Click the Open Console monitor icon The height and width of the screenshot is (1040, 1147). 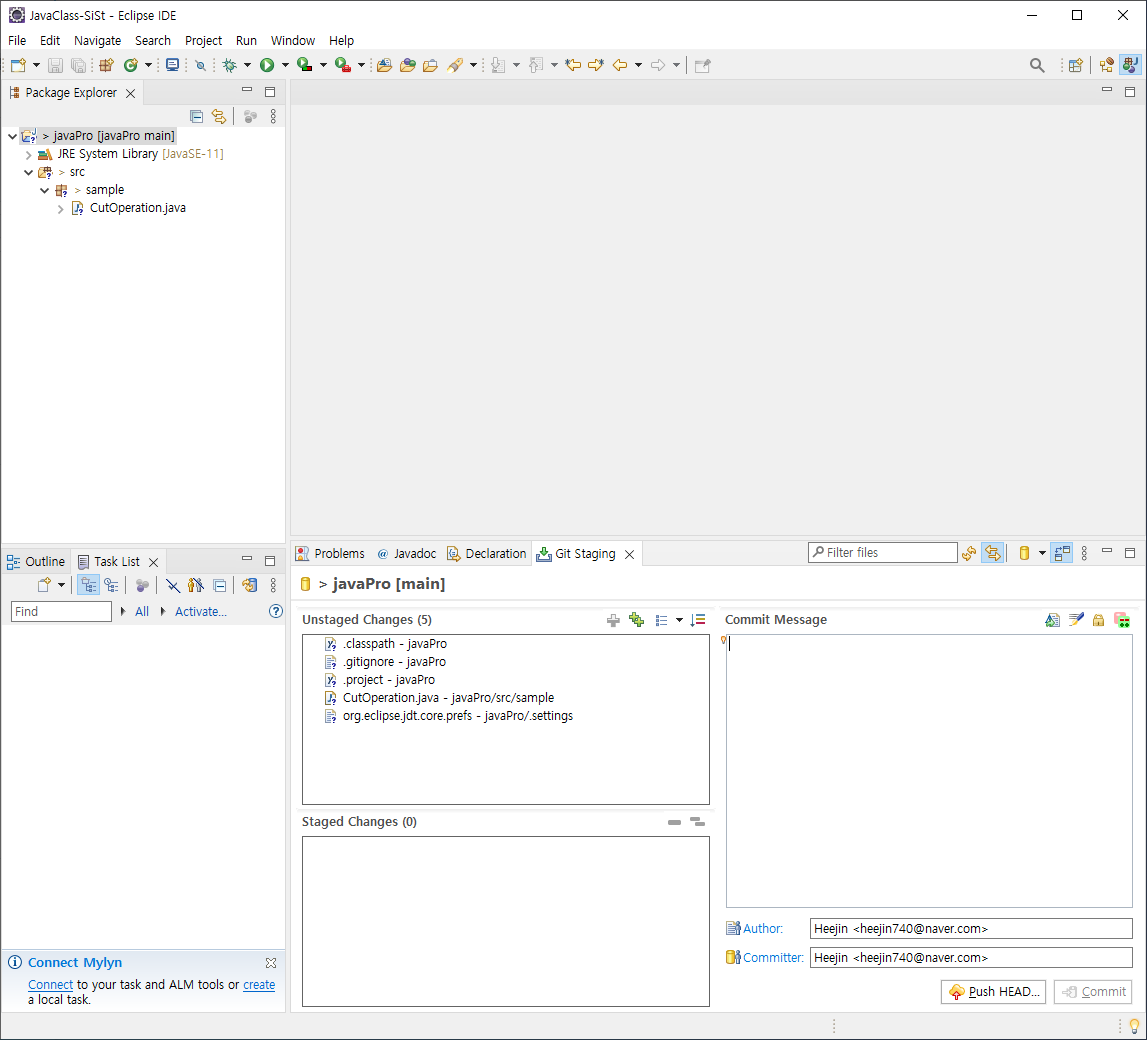coord(173,65)
